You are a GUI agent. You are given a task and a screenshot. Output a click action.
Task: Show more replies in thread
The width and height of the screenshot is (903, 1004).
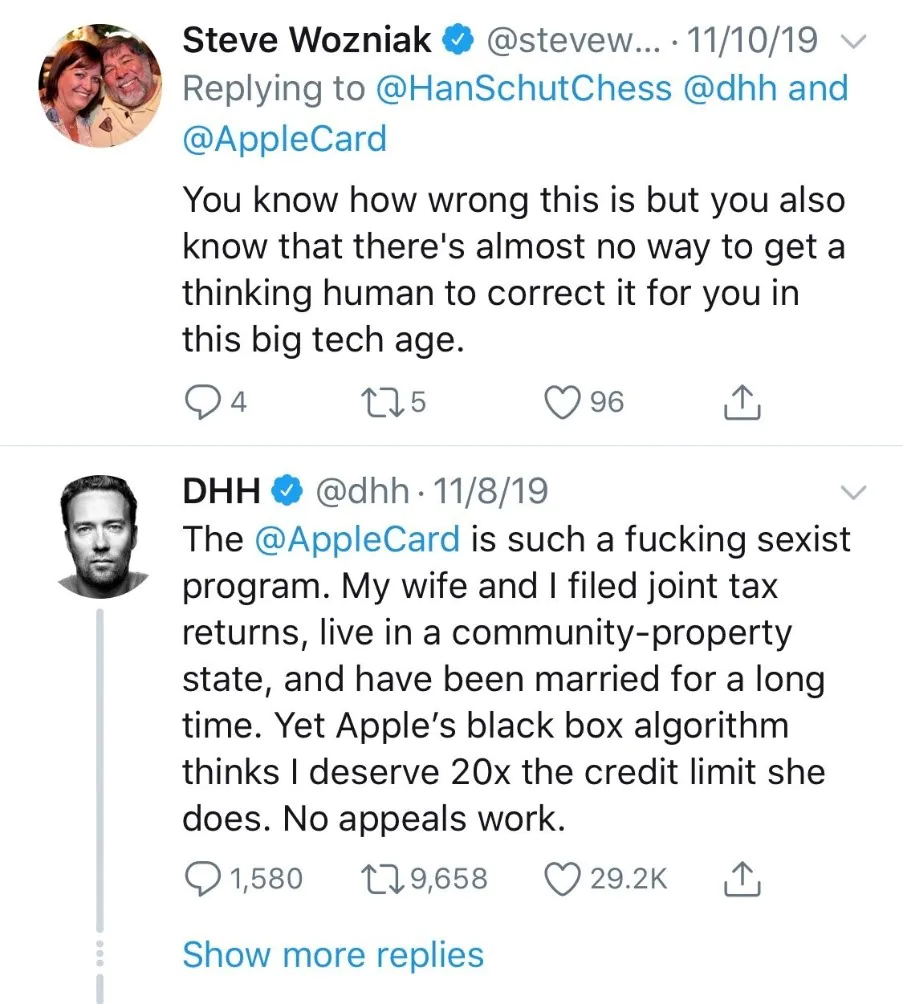332,954
